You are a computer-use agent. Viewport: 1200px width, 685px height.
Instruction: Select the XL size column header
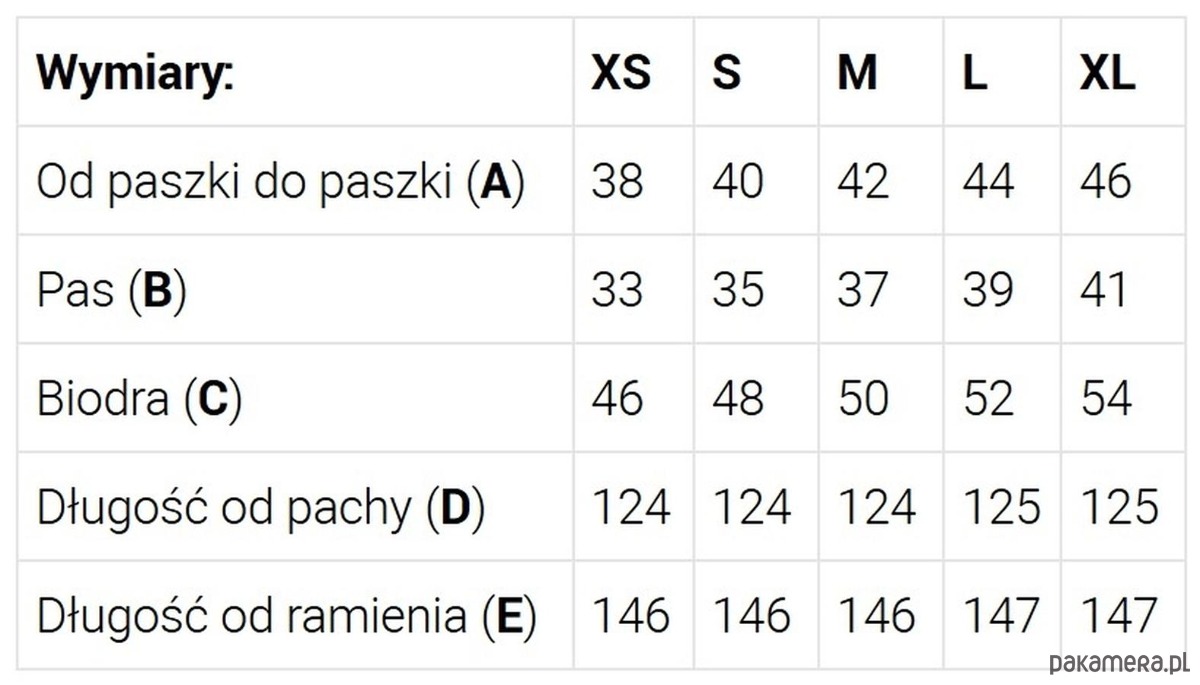coord(1107,73)
